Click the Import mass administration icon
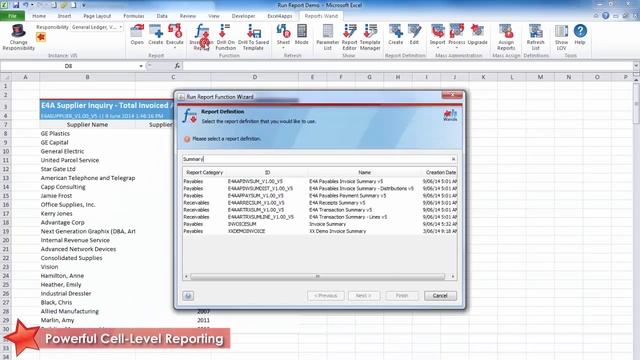 coord(438,36)
